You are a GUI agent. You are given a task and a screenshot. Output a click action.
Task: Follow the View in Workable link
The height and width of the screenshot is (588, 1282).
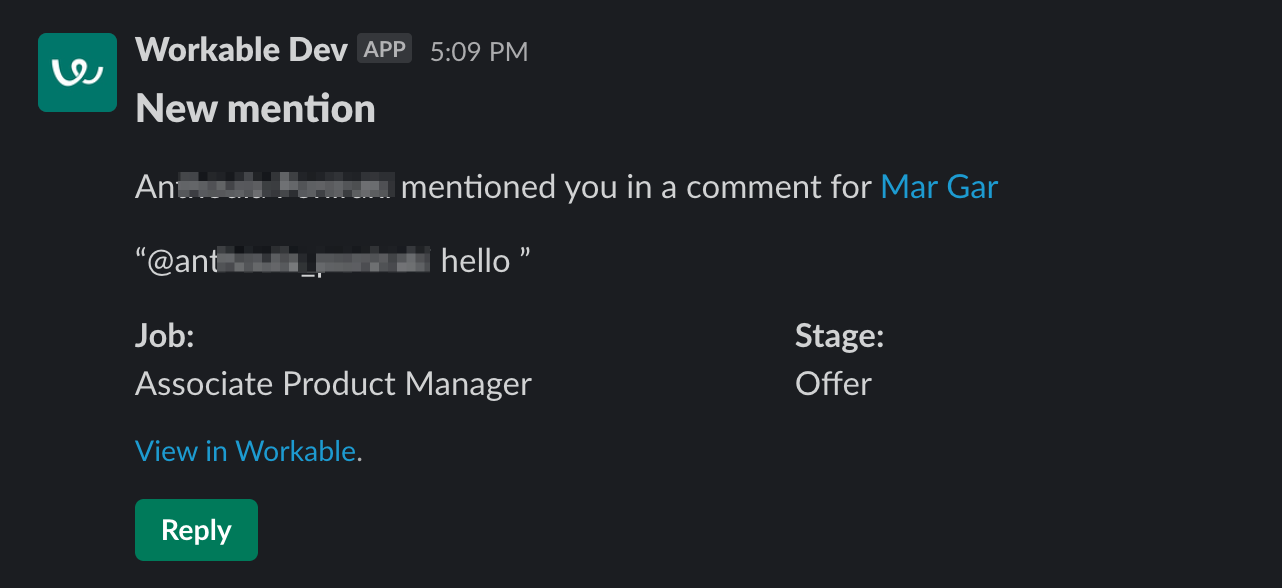pos(245,451)
